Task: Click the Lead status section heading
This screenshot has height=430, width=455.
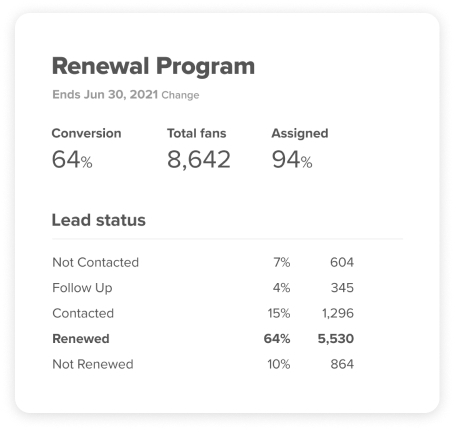Action: point(99,220)
